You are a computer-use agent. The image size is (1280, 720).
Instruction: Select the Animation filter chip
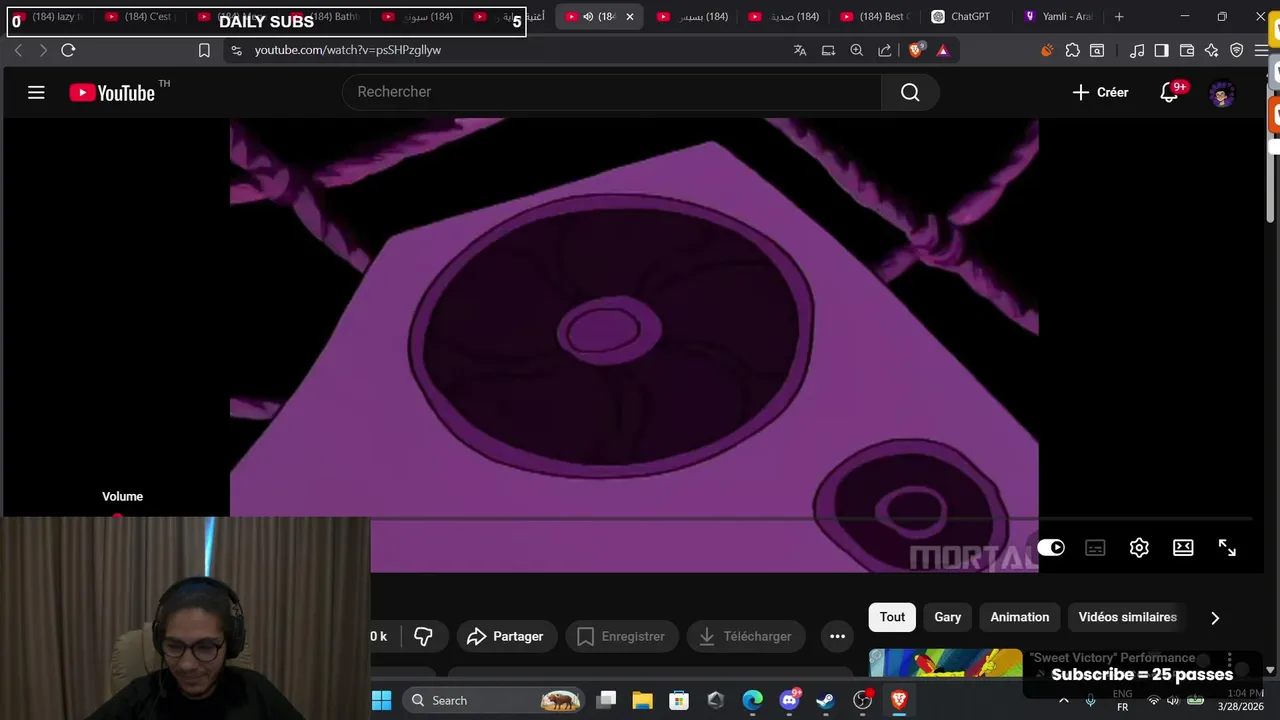coord(1020,617)
